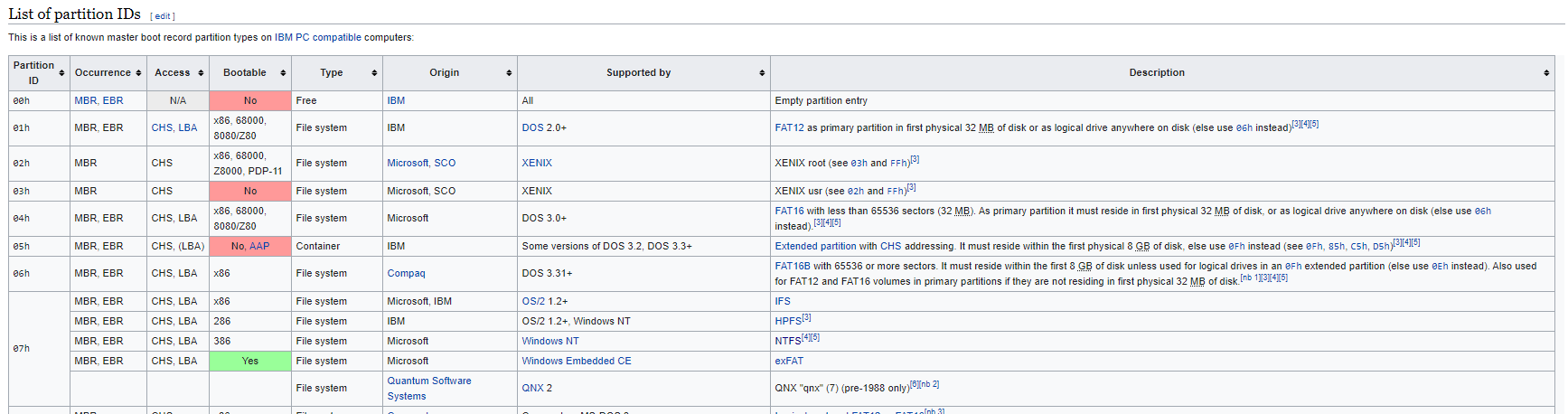
Task: Click red No cell in 03h row
Action: coord(250,191)
